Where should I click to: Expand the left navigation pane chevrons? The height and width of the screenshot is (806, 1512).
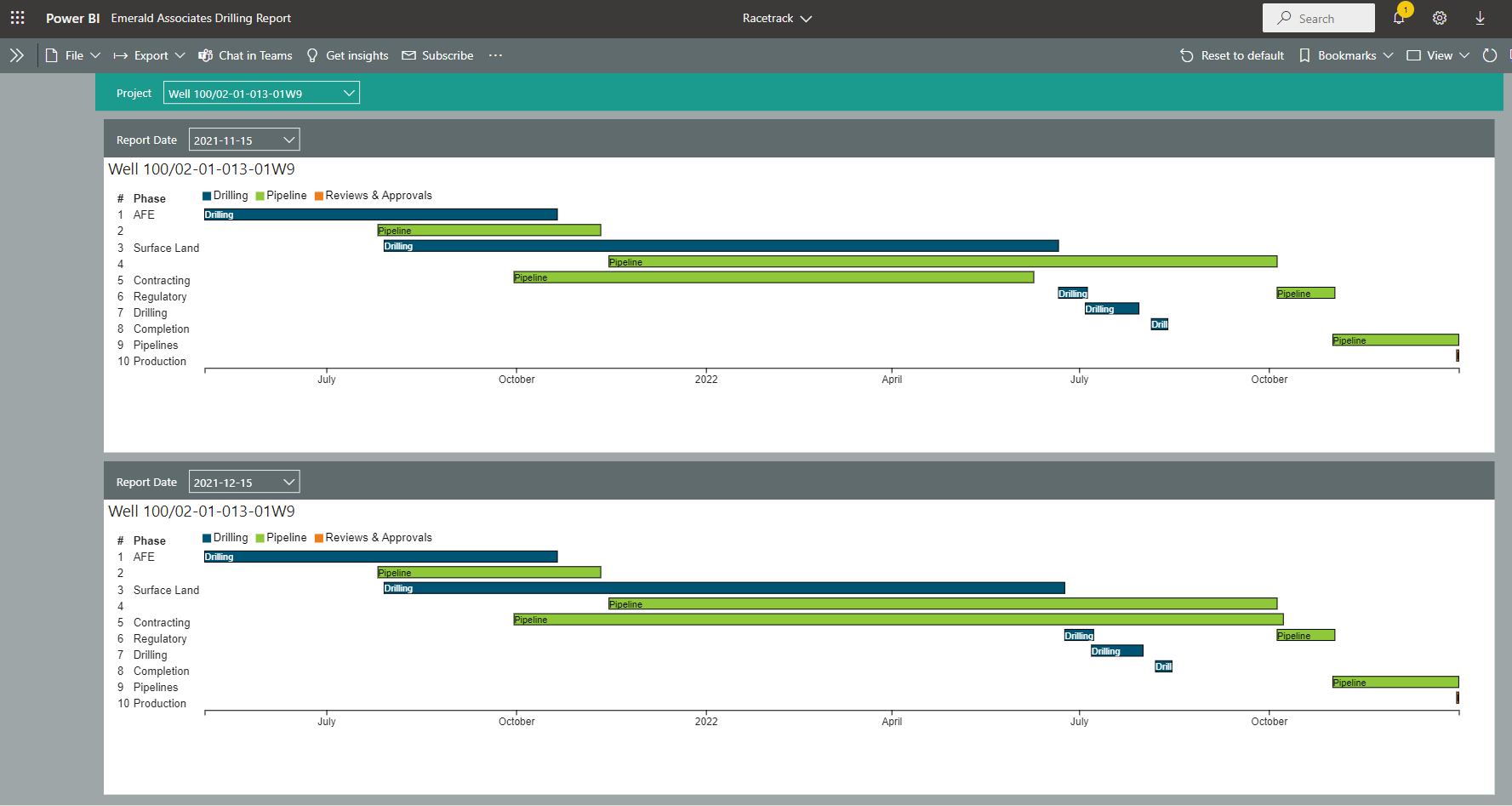coord(16,55)
